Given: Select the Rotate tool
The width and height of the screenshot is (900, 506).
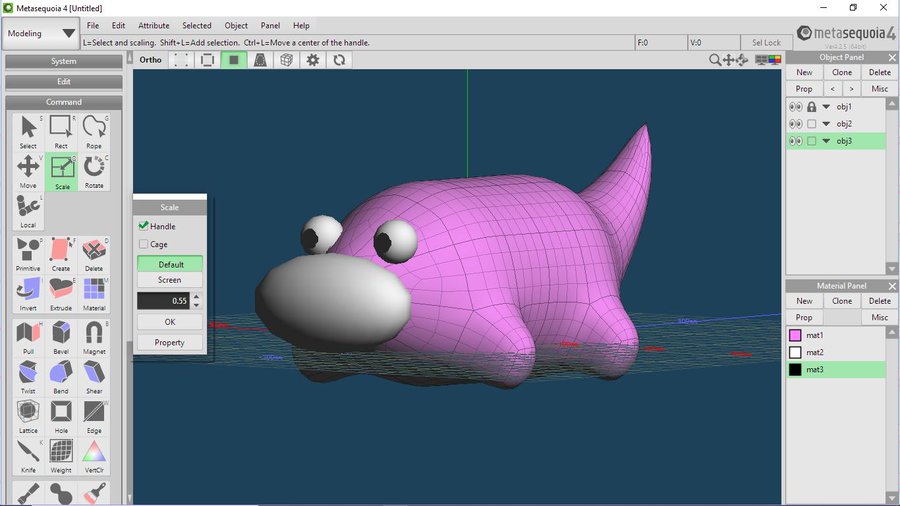Looking at the screenshot, I should 94,172.
